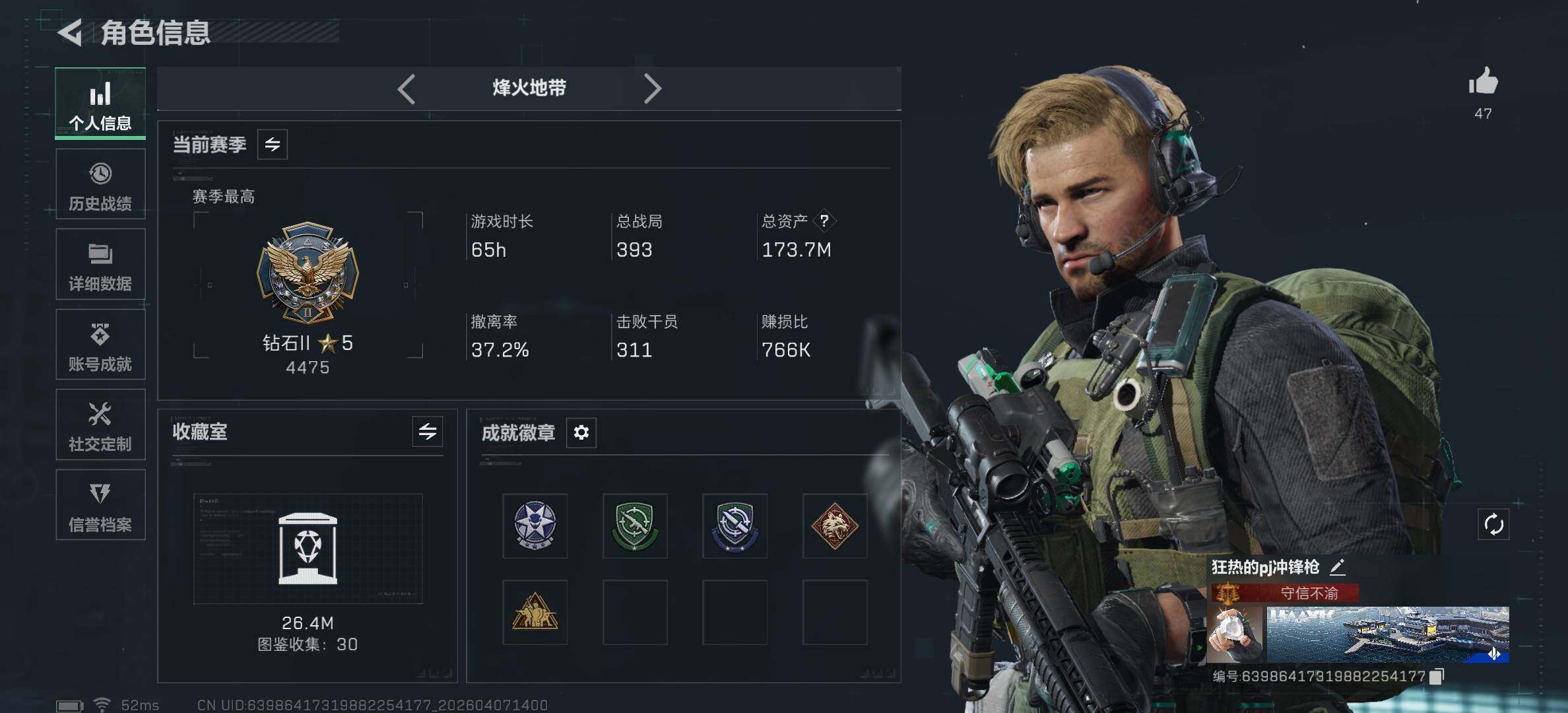Open the 烽火地带 mode selector
The height and width of the screenshot is (713, 1568).
[x=529, y=88]
